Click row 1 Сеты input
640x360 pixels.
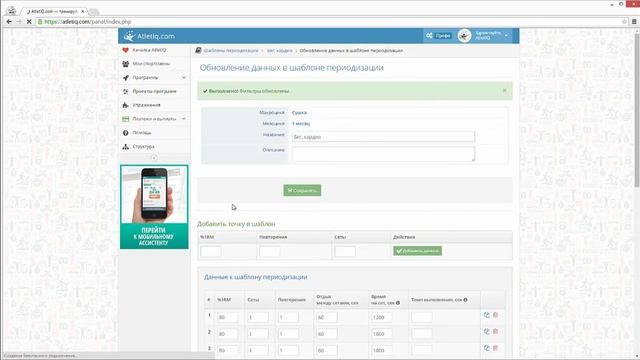258,317
